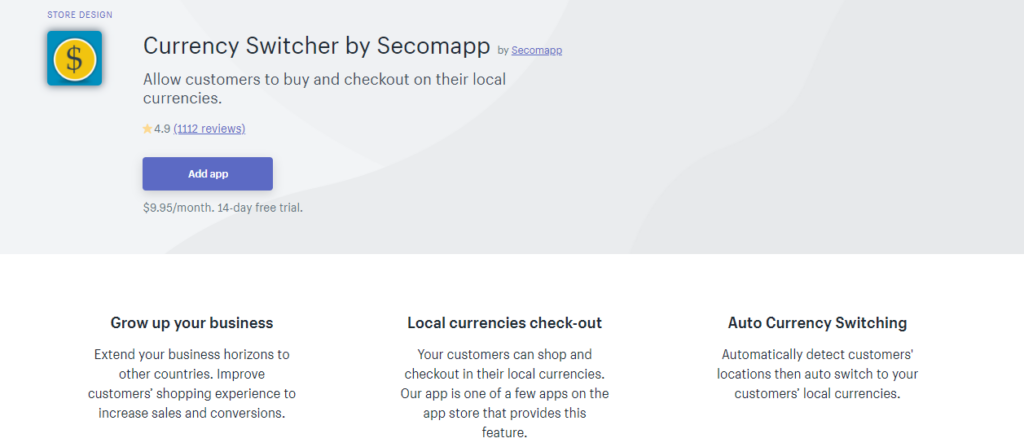Image resolution: width=1024 pixels, height=447 pixels.
Task: Click the yellow star rating icon
Action: coord(147,129)
